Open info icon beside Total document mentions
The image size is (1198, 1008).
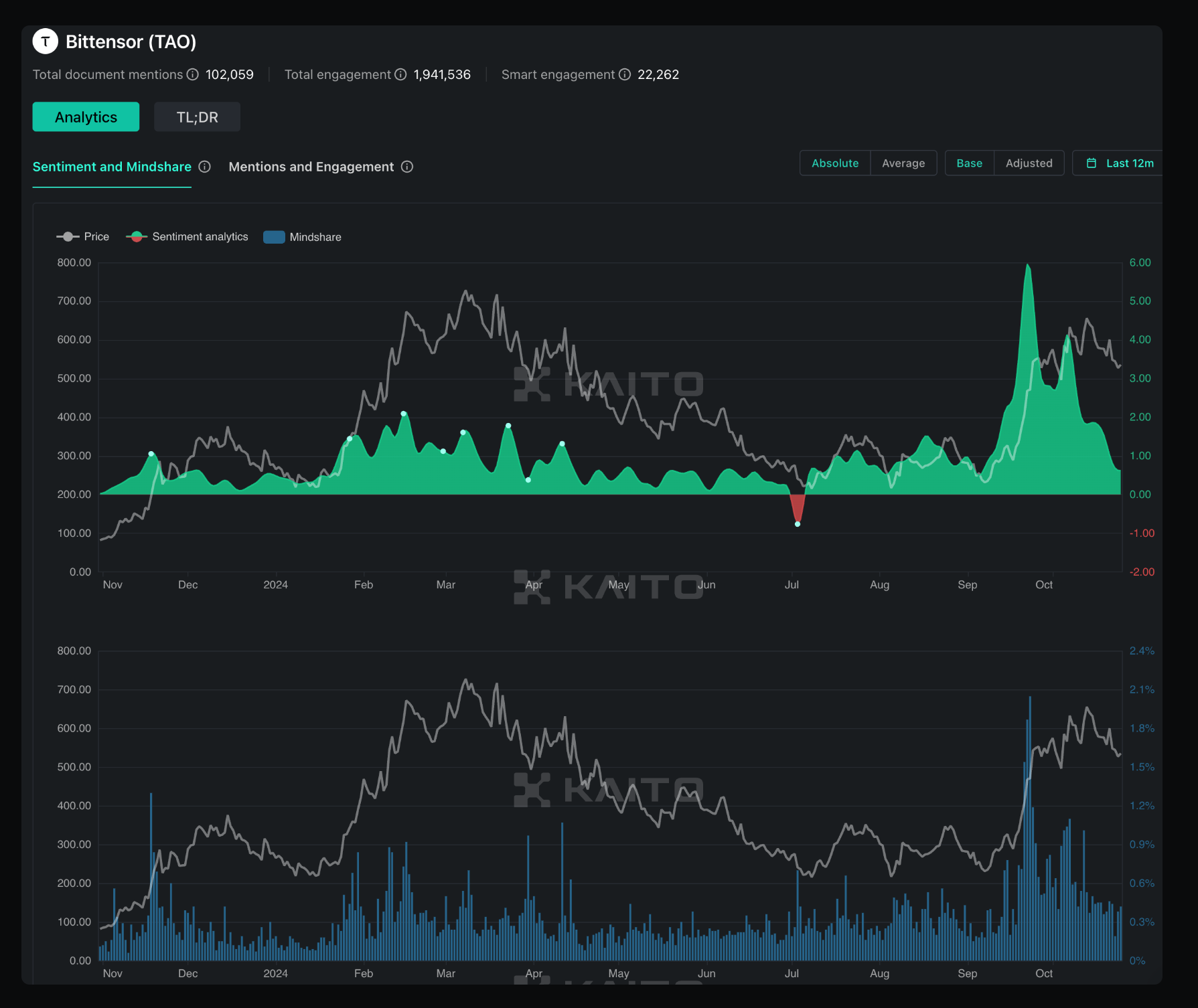point(193,74)
